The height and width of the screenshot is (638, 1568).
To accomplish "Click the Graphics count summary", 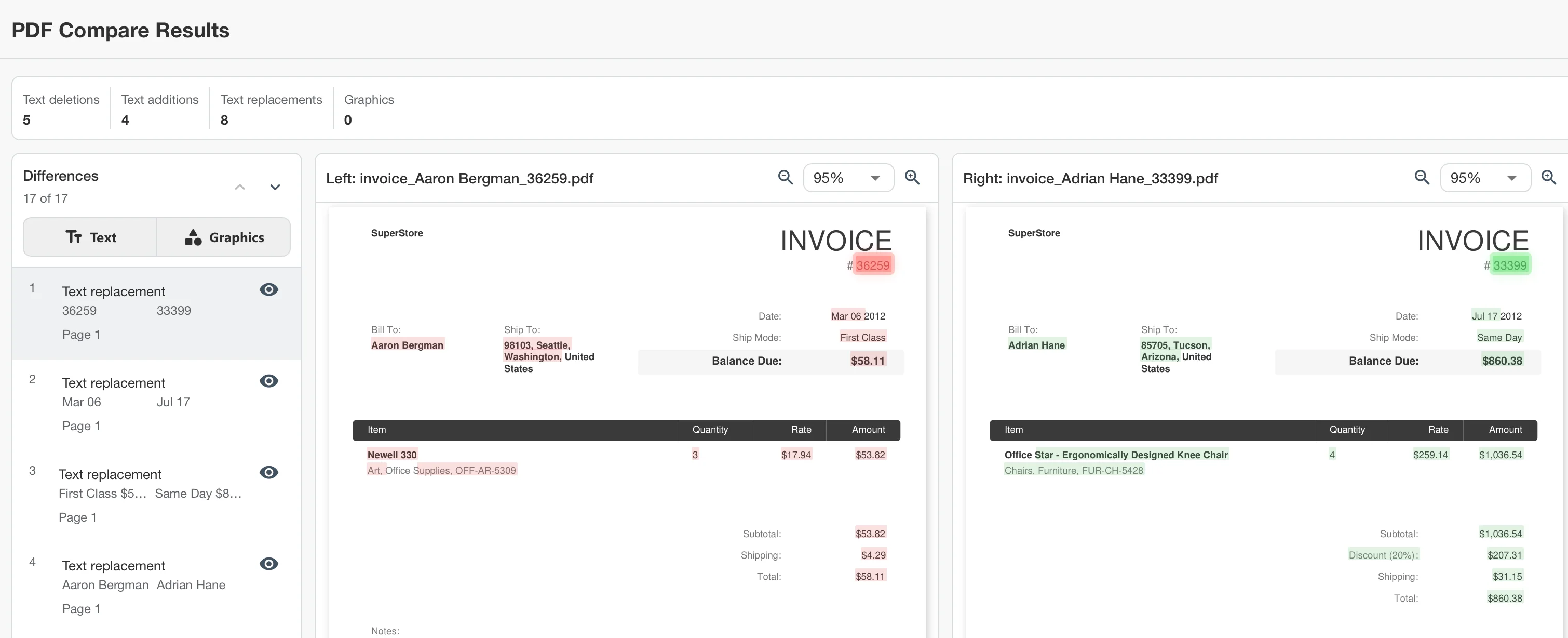I will [369, 109].
